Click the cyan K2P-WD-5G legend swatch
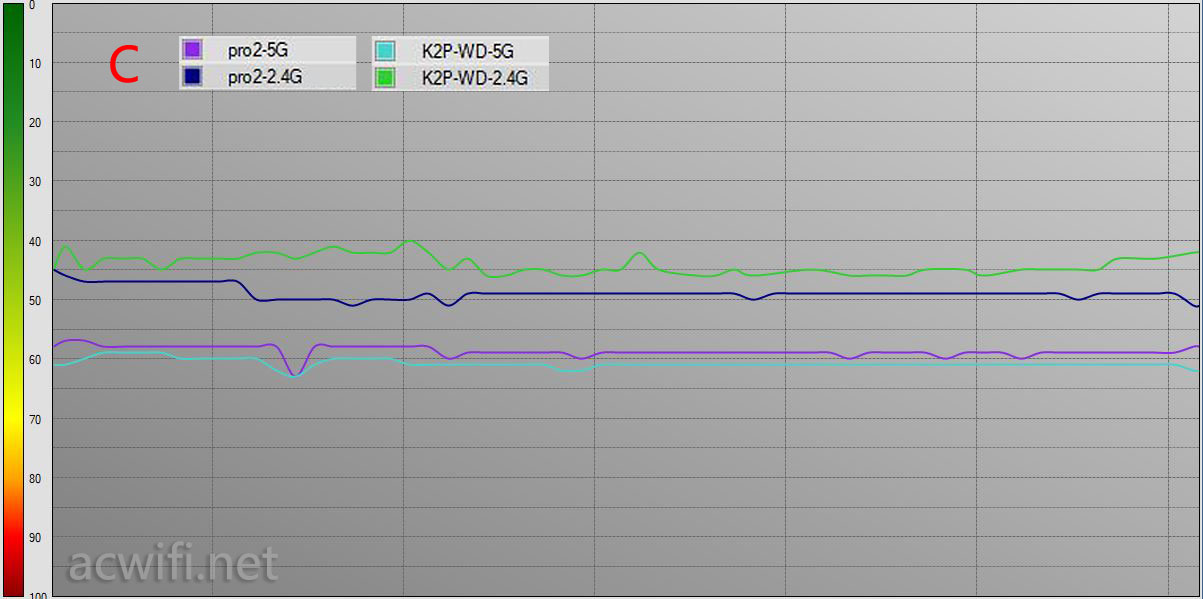1203x599 pixels. click(x=386, y=49)
